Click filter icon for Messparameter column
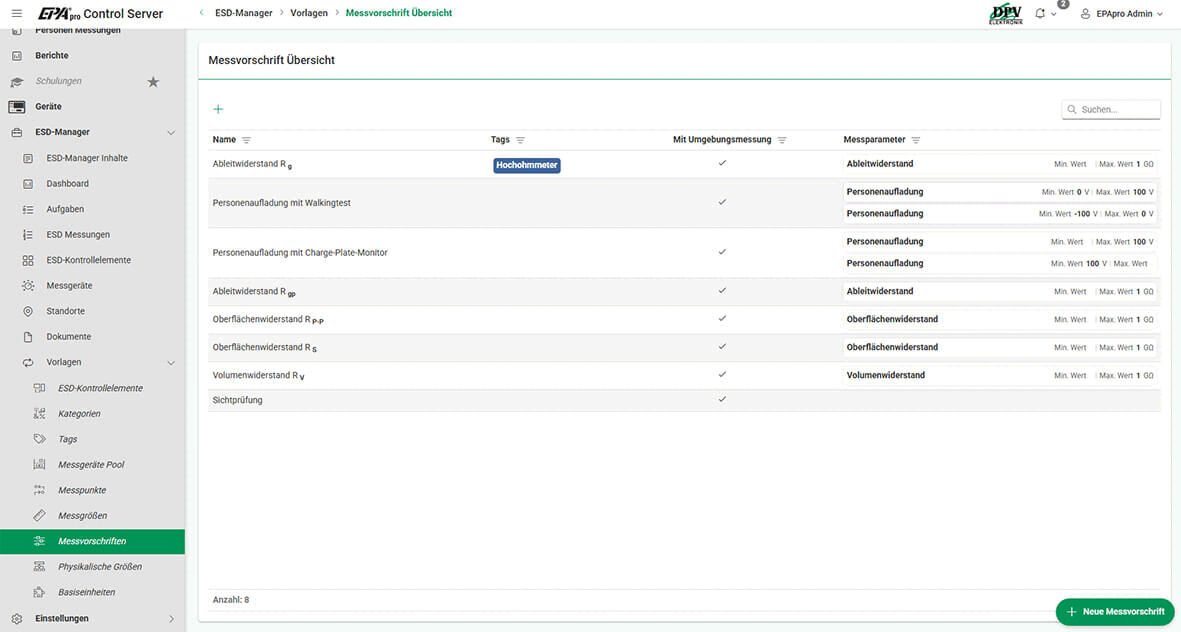 coord(915,140)
